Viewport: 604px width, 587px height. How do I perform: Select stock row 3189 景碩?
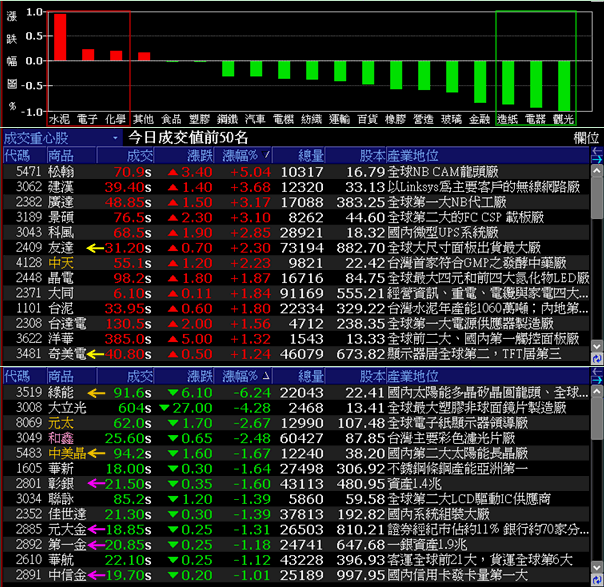click(x=296, y=217)
